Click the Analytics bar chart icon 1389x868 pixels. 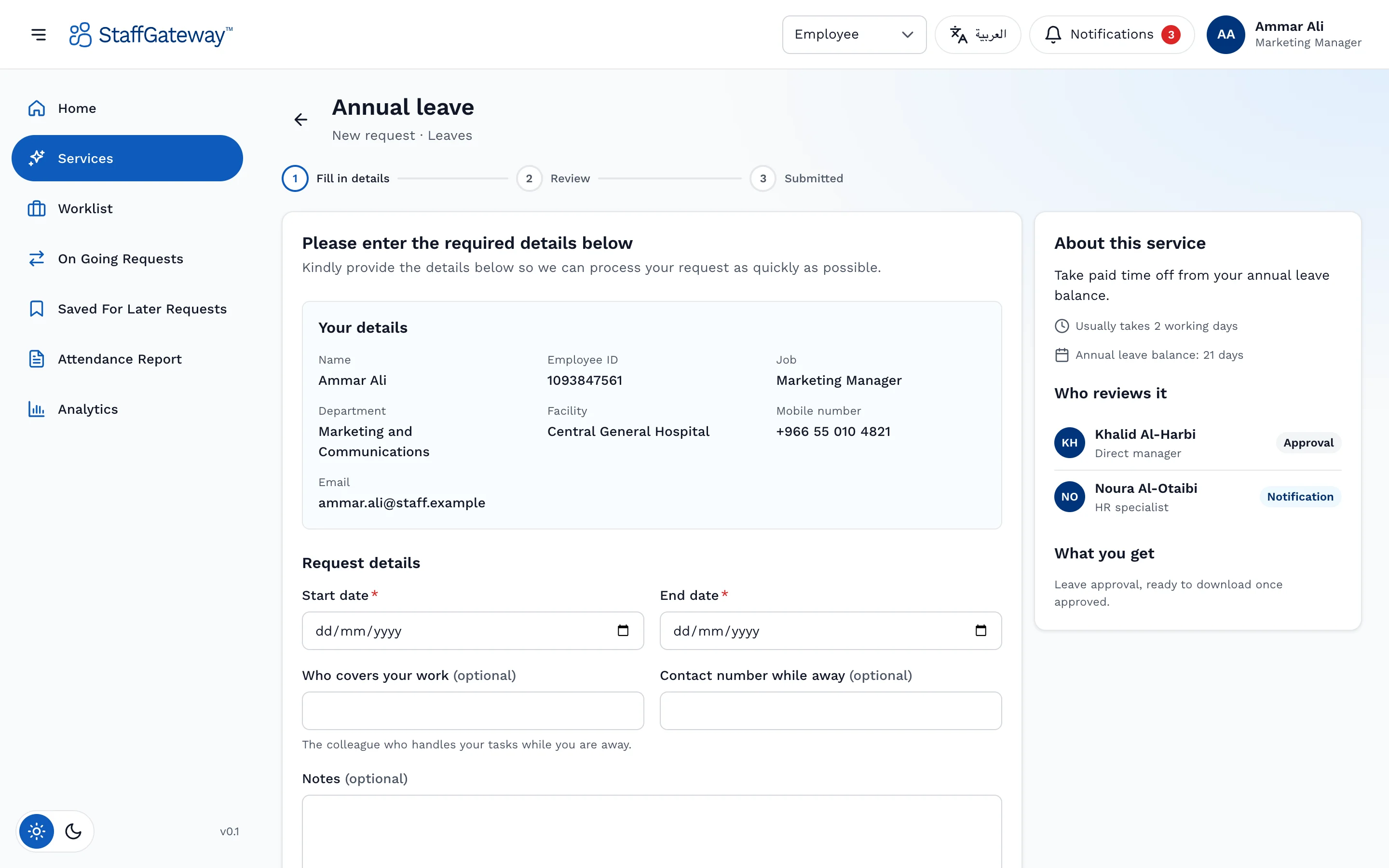(37, 409)
